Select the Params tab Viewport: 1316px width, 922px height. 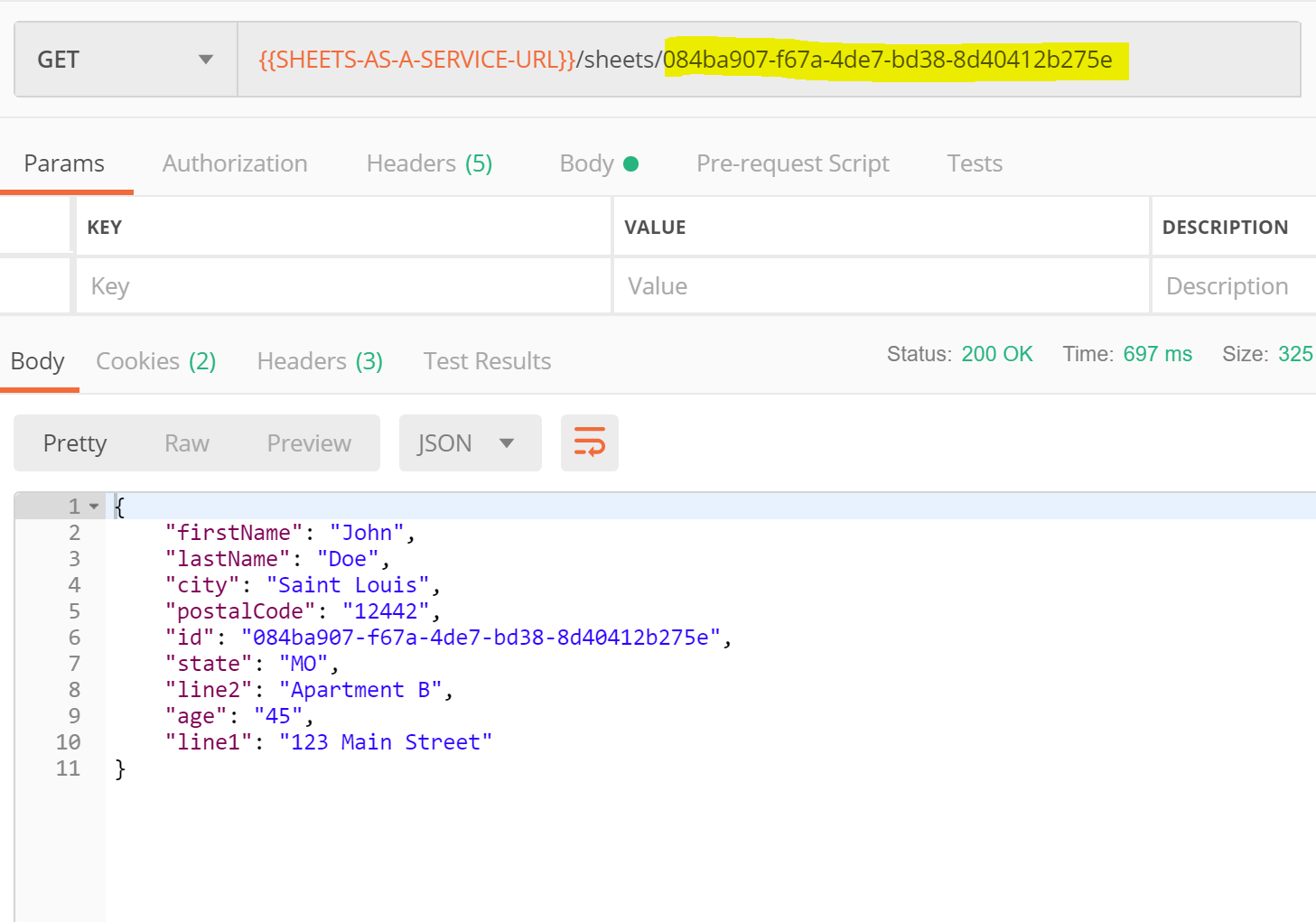coord(64,163)
